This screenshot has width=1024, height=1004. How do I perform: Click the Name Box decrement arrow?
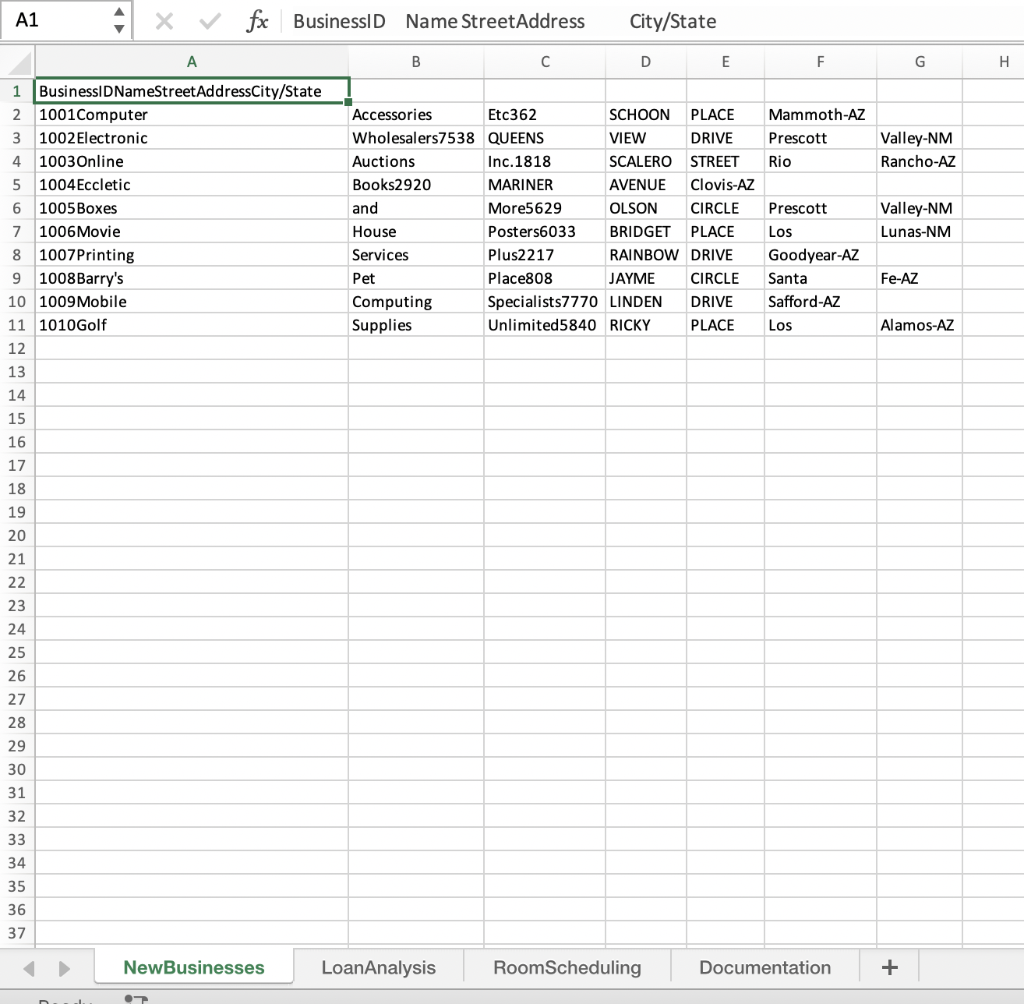tap(118, 27)
